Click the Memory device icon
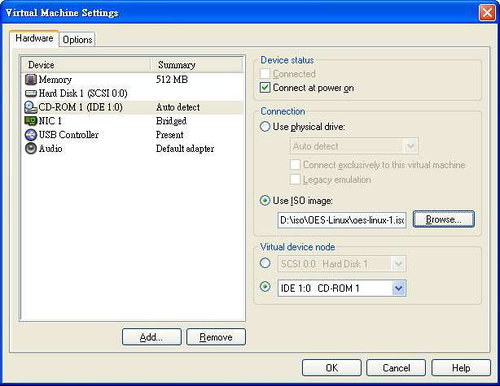 tap(31, 79)
